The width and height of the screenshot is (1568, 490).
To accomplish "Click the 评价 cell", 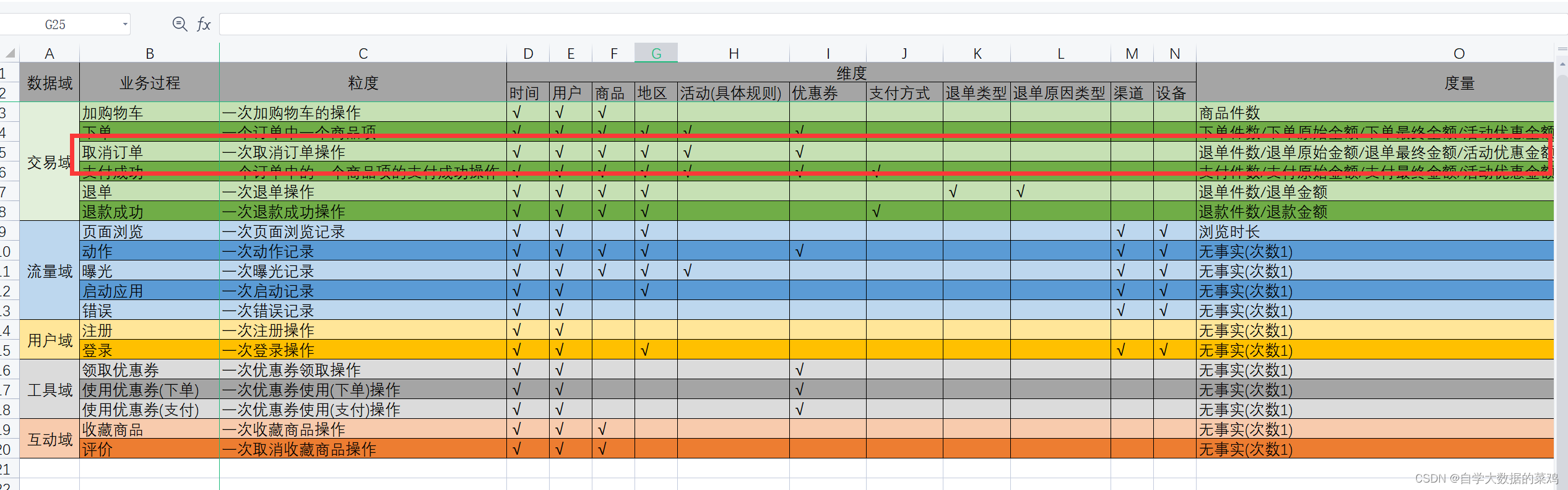I will [x=150, y=449].
